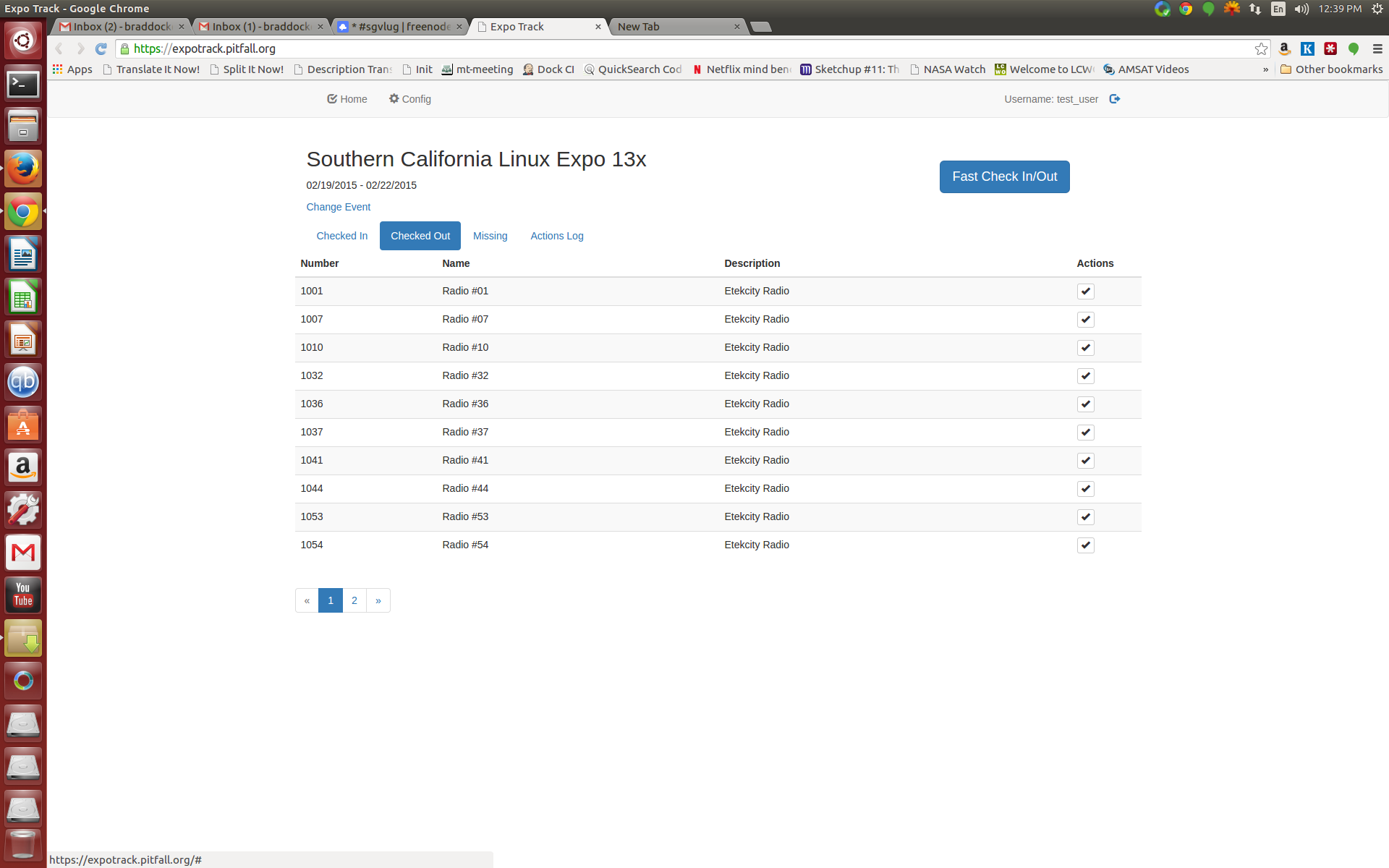
Task: Open the Terminal from the launcher
Action: point(23,84)
